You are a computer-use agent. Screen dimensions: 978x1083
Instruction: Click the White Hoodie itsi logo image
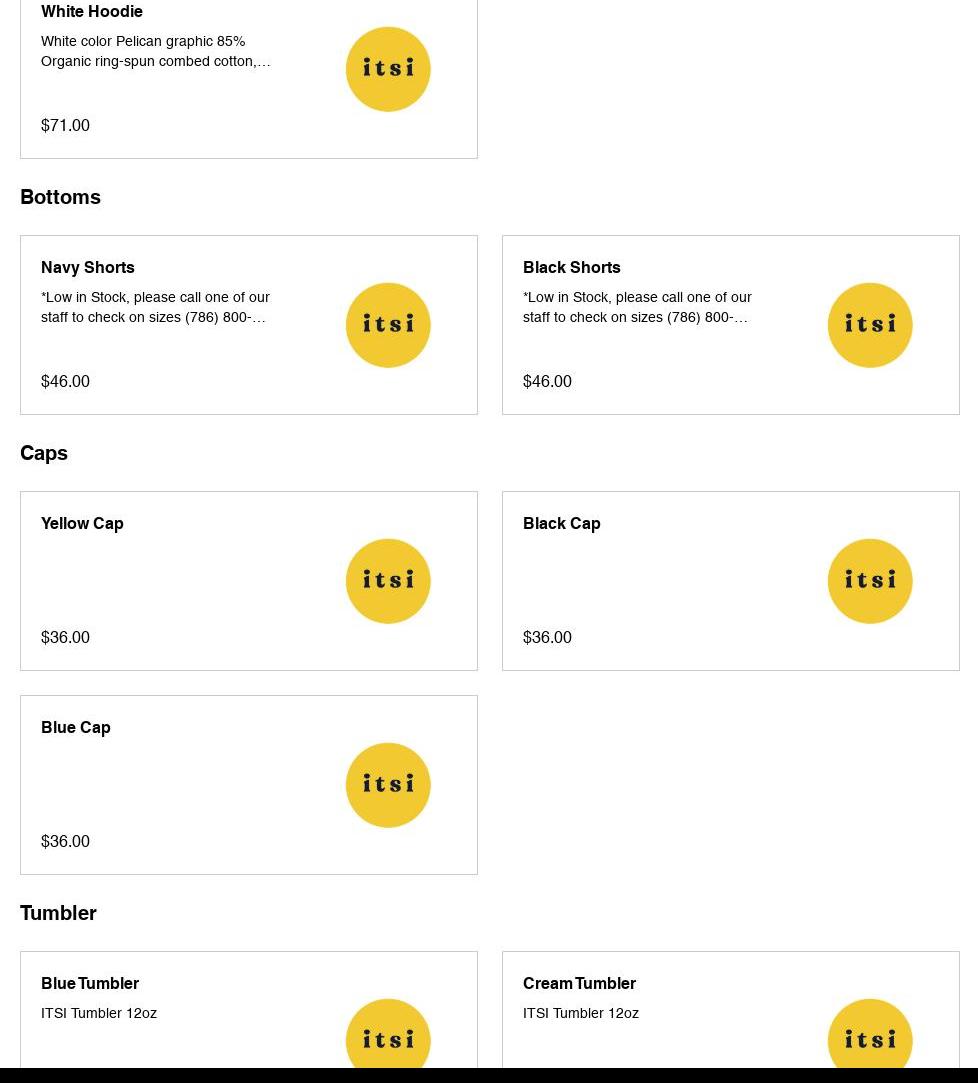tap(388, 69)
